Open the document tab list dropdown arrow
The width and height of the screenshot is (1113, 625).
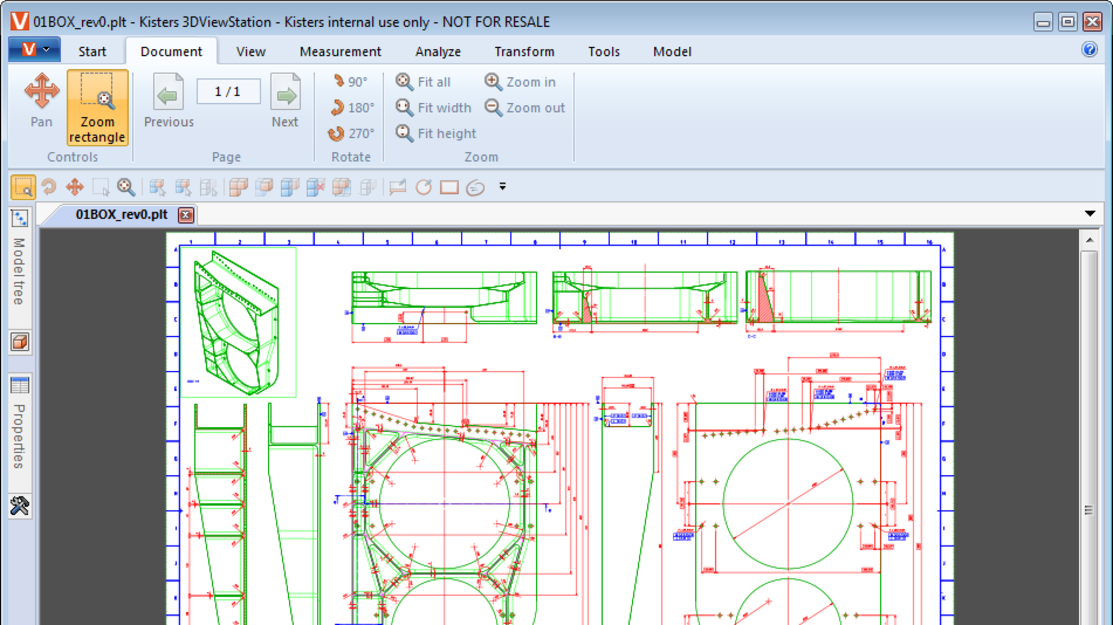(1090, 214)
